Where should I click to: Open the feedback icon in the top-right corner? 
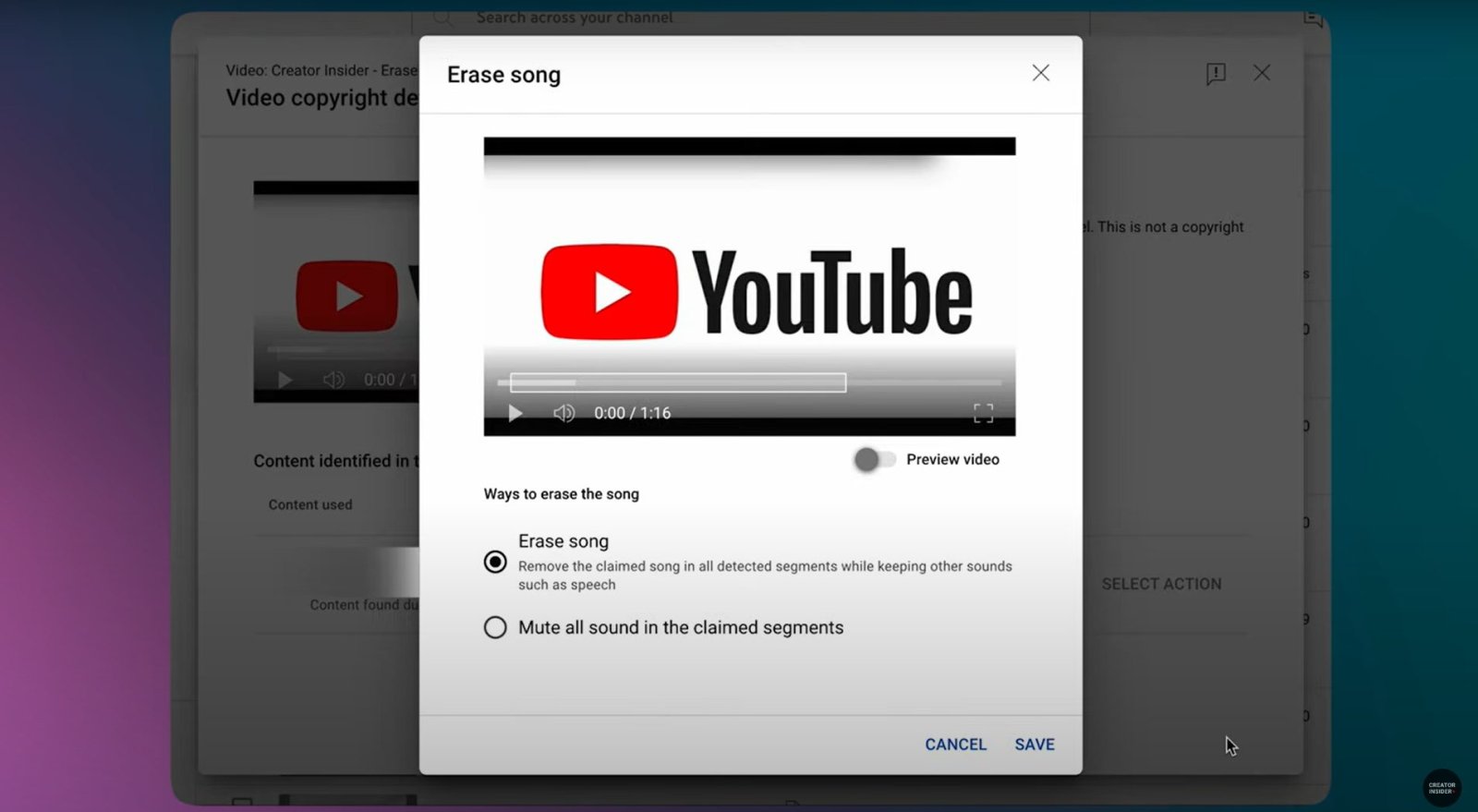pyautogui.click(x=1313, y=18)
